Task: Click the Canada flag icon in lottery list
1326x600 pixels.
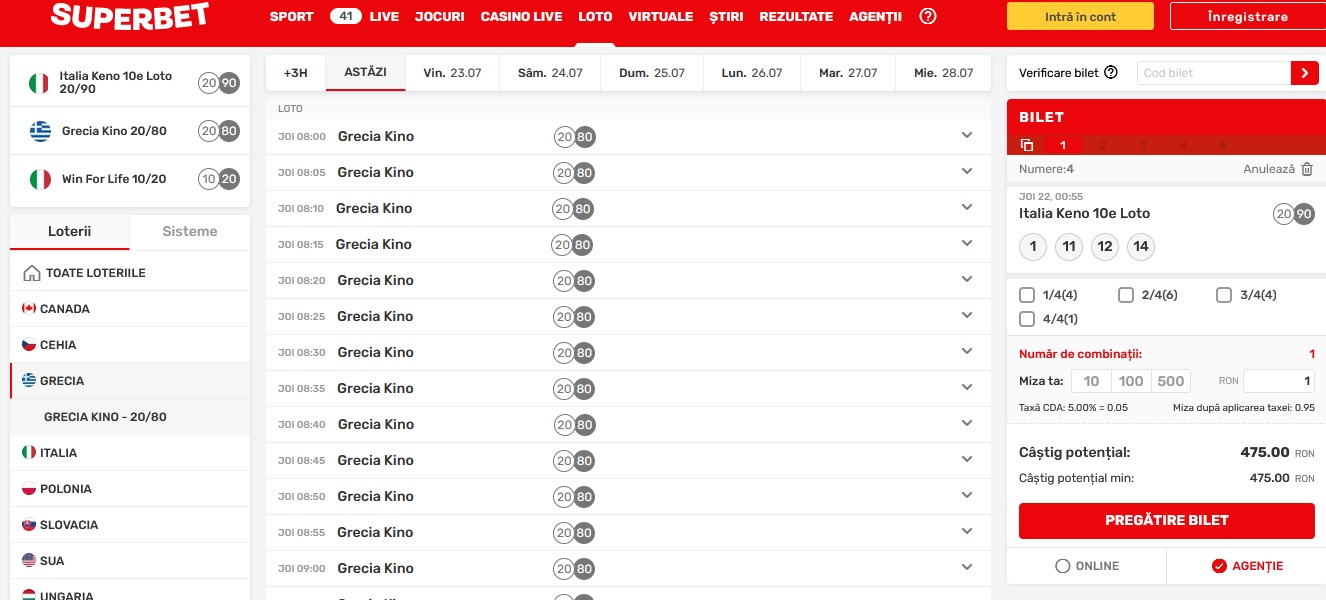Action: (x=29, y=309)
